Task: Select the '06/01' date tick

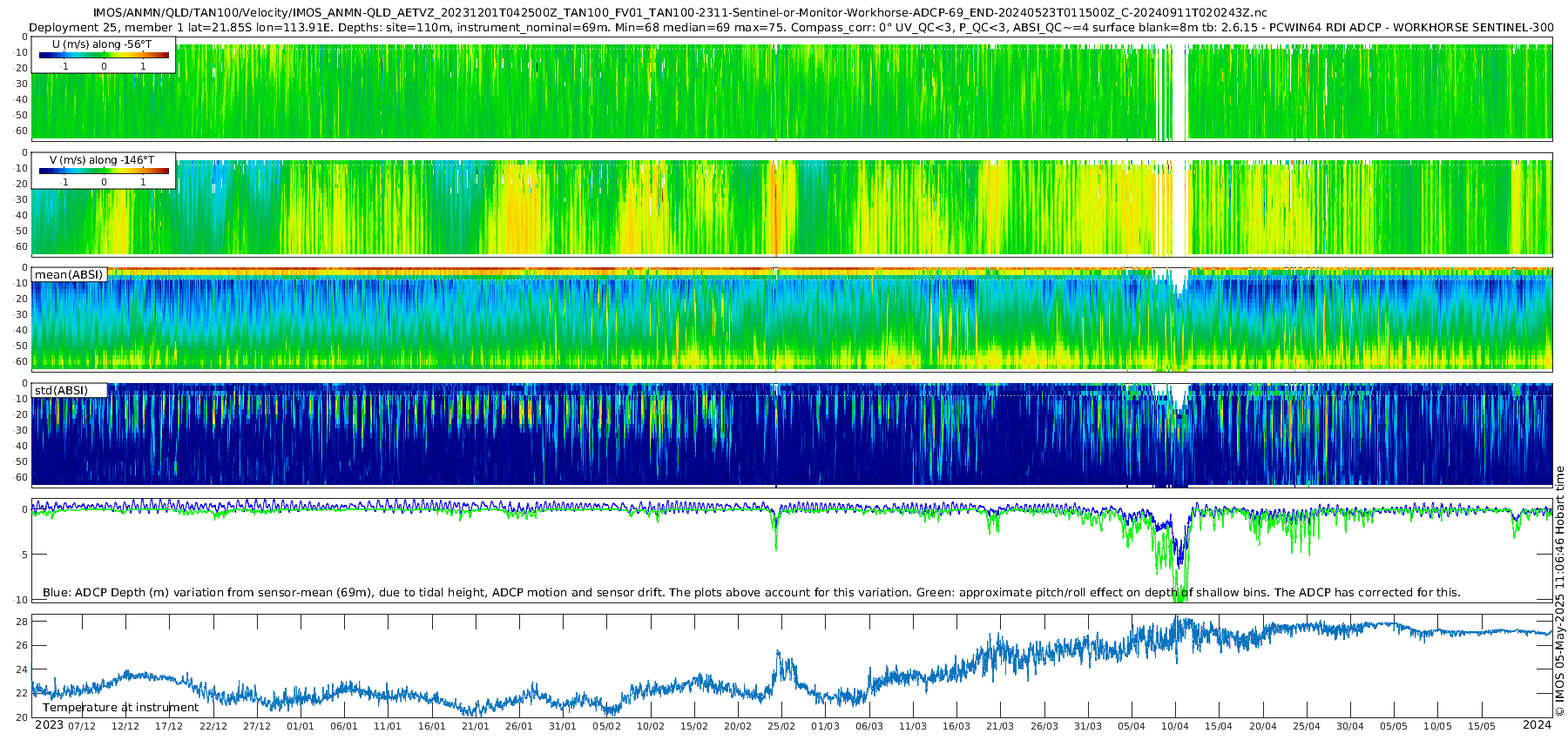Action: [x=344, y=727]
